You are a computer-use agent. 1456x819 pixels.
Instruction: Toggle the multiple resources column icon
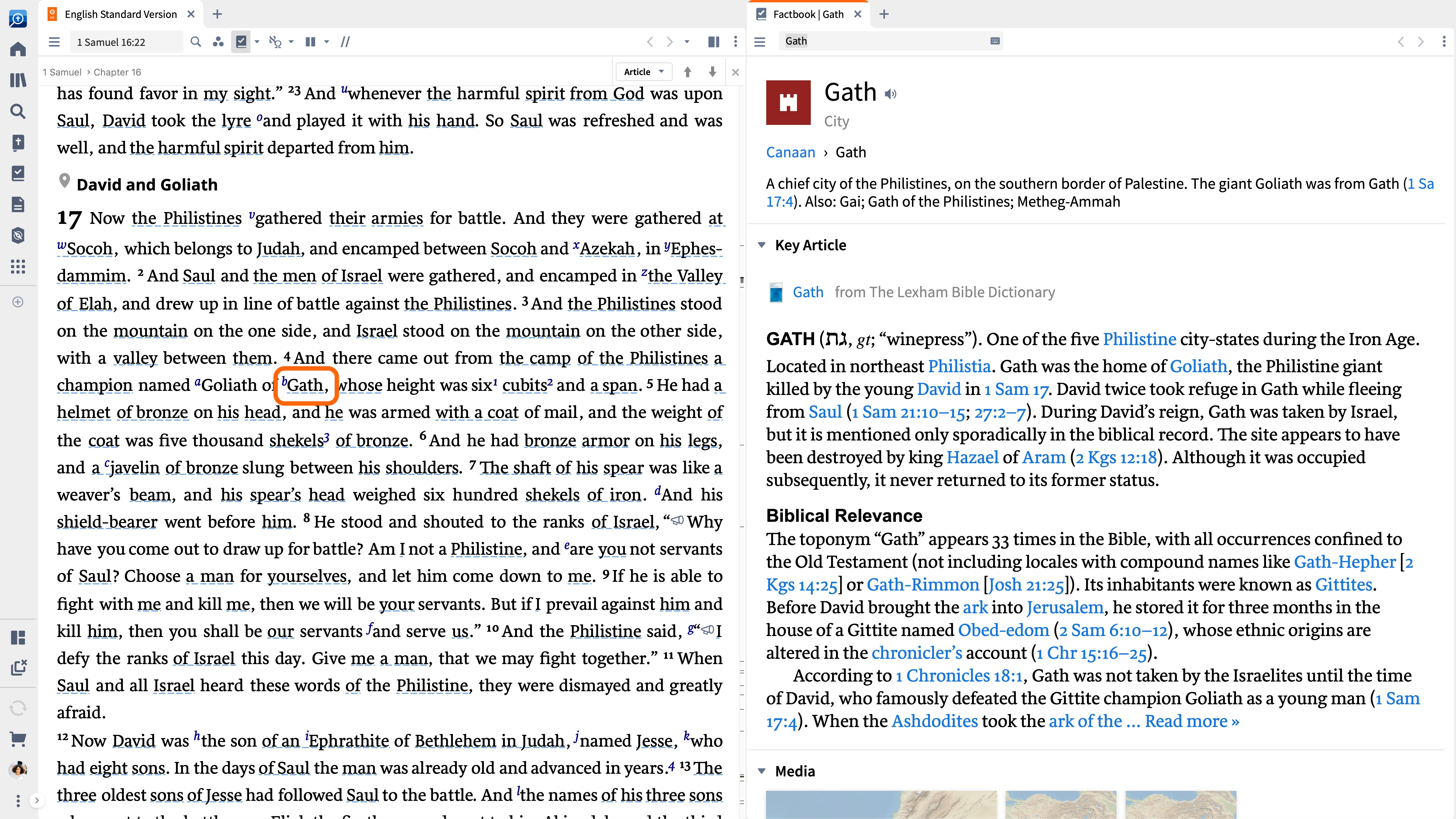(x=310, y=42)
